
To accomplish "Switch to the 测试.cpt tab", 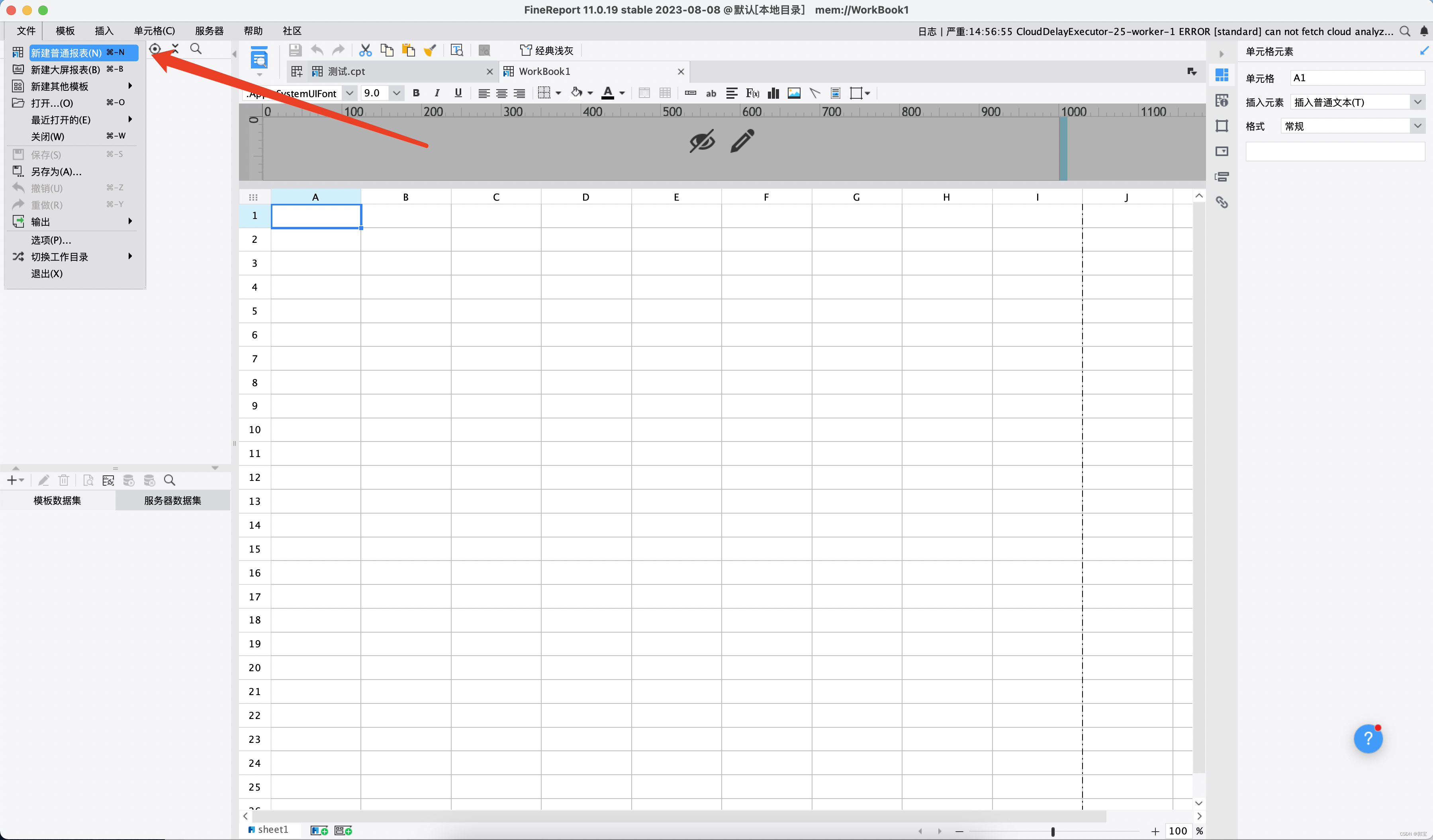I will click(x=347, y=72).
